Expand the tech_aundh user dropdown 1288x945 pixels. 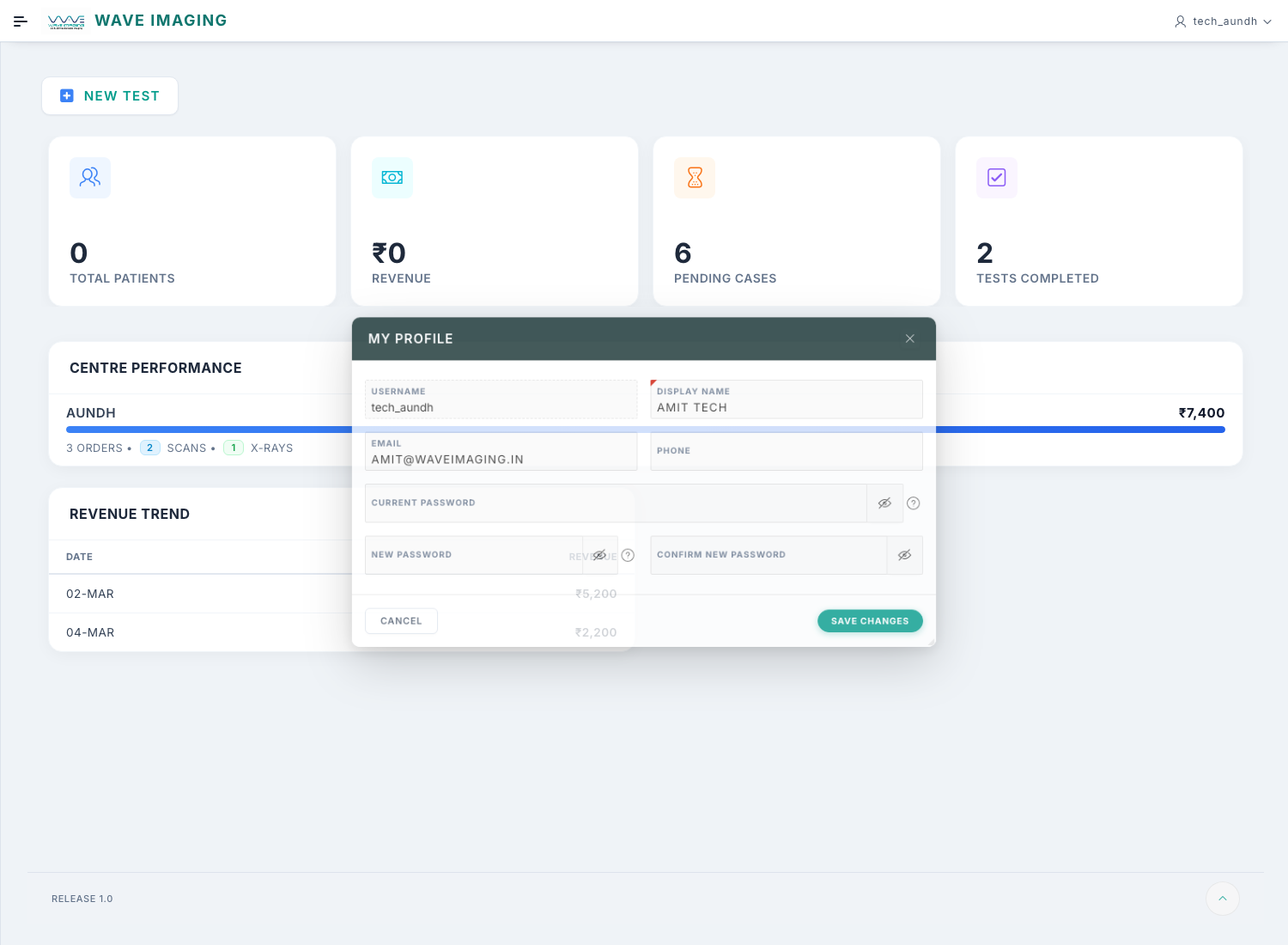pos(1223,21)
